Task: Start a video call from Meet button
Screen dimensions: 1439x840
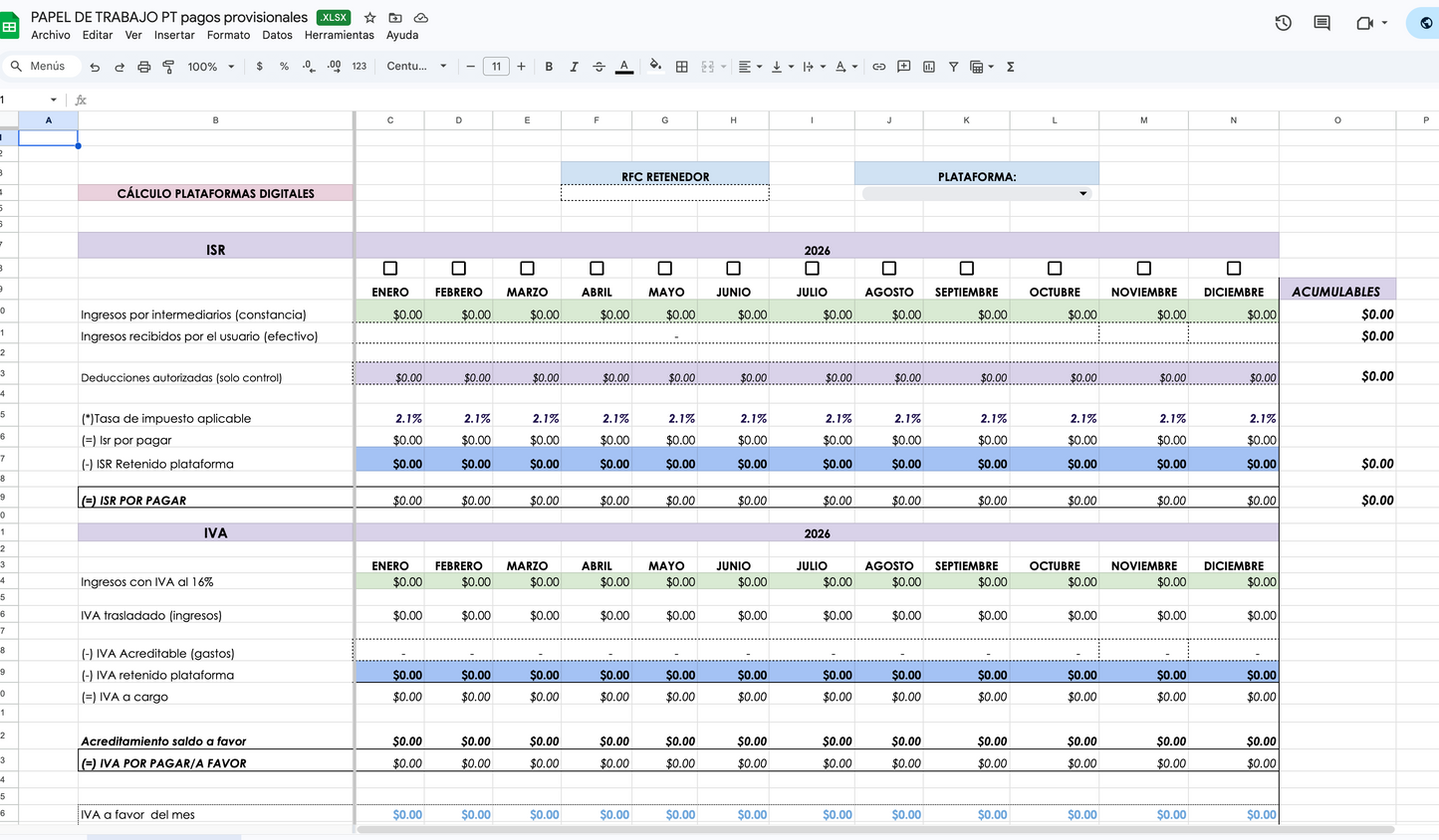Action: pos(1371,23)
